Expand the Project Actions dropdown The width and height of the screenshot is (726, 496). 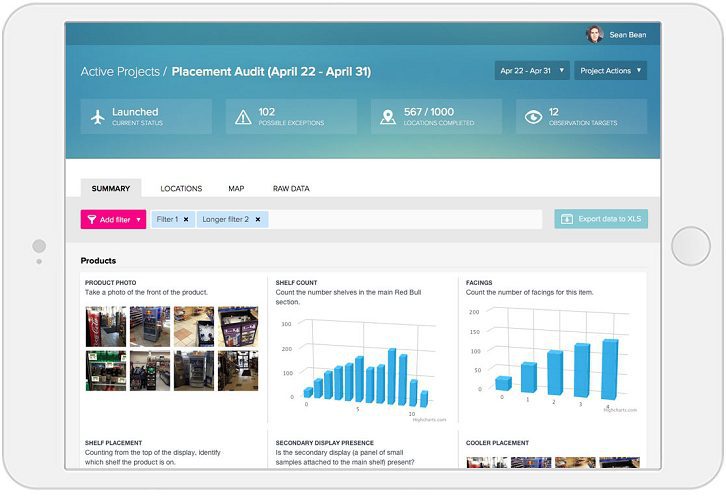pos(610,71)
